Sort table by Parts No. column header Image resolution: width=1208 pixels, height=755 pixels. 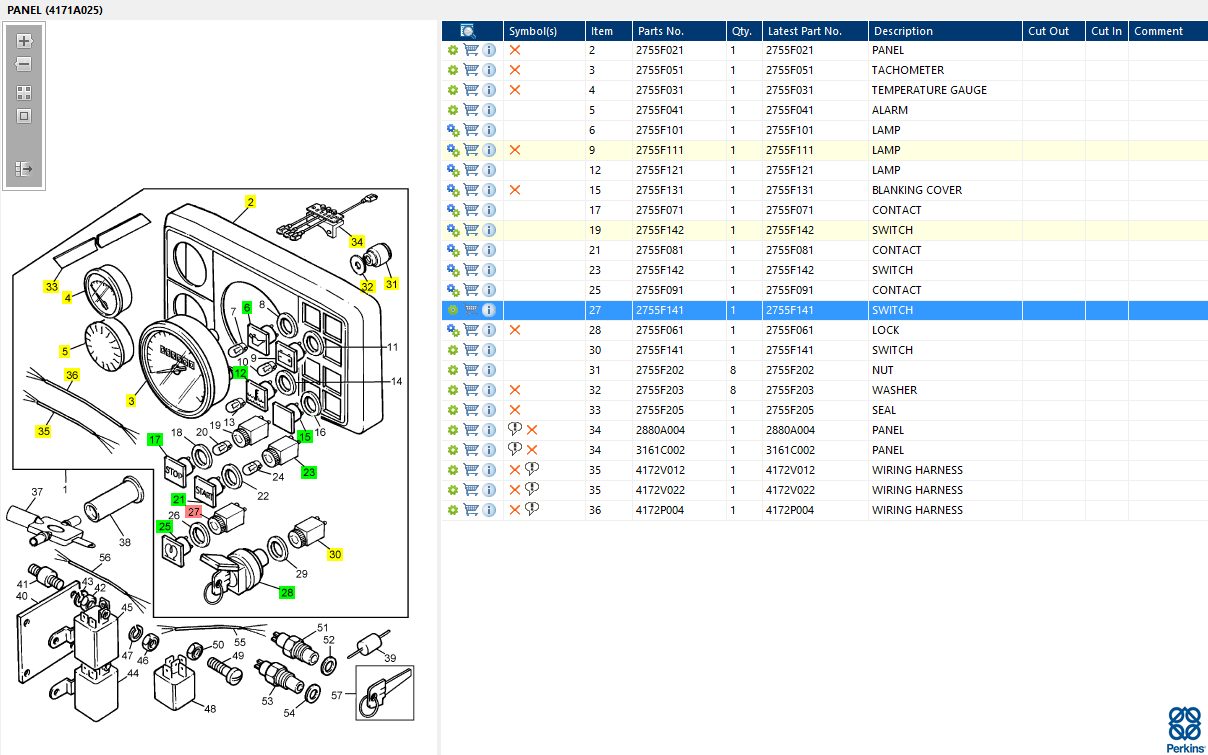pos(660,31)
